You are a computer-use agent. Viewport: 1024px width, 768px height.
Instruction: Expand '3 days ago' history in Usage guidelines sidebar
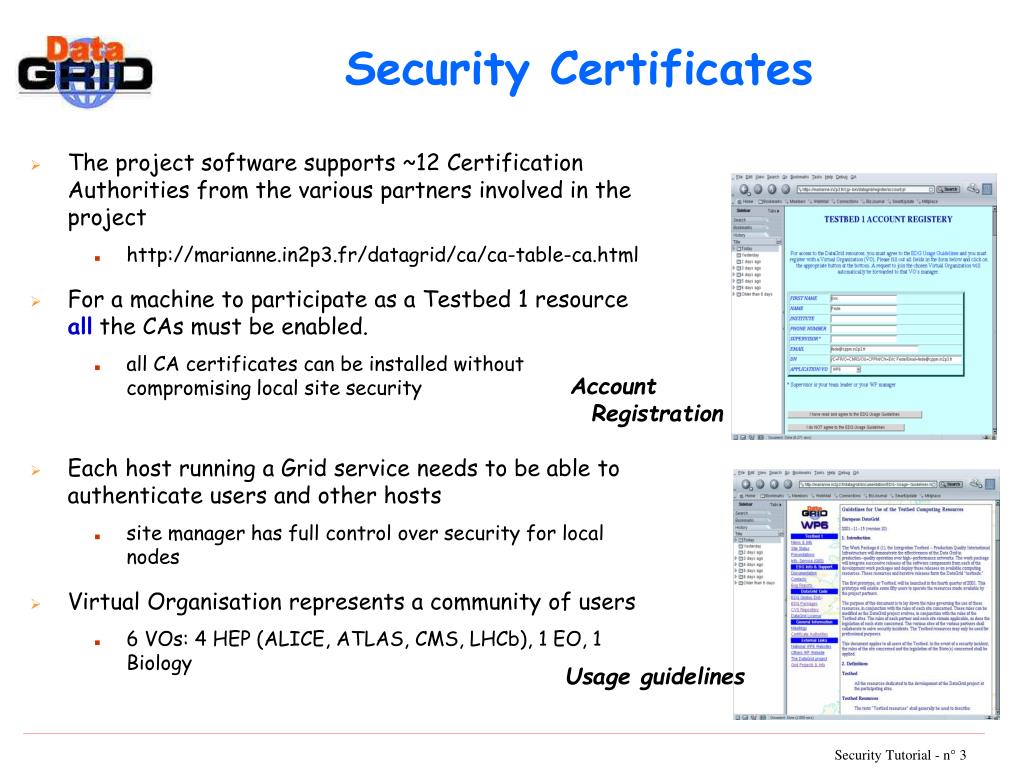[x=736, y=558]
